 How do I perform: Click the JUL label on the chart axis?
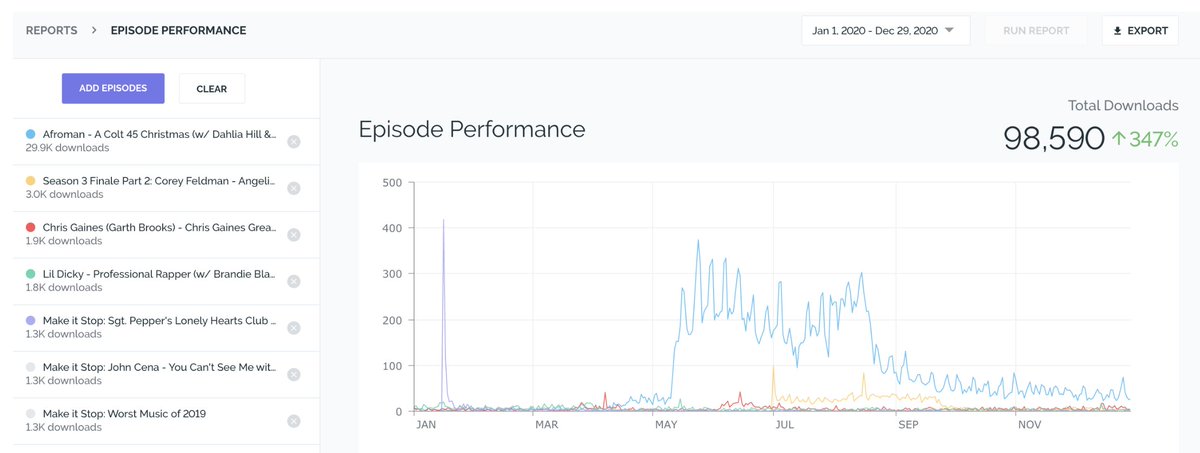point(786,424)
